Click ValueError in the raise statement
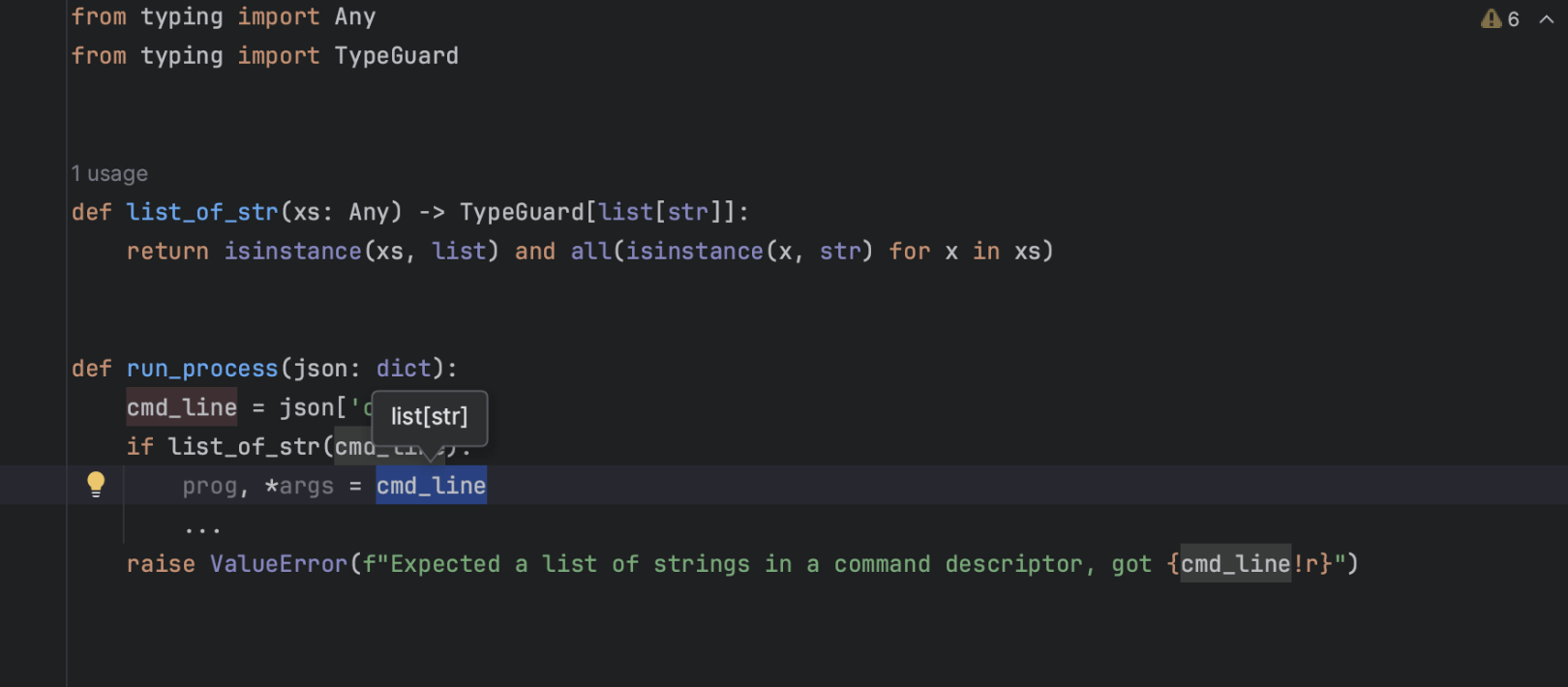Image resolution: width=1568 pixels, height=687 pixels. point(279,564)
